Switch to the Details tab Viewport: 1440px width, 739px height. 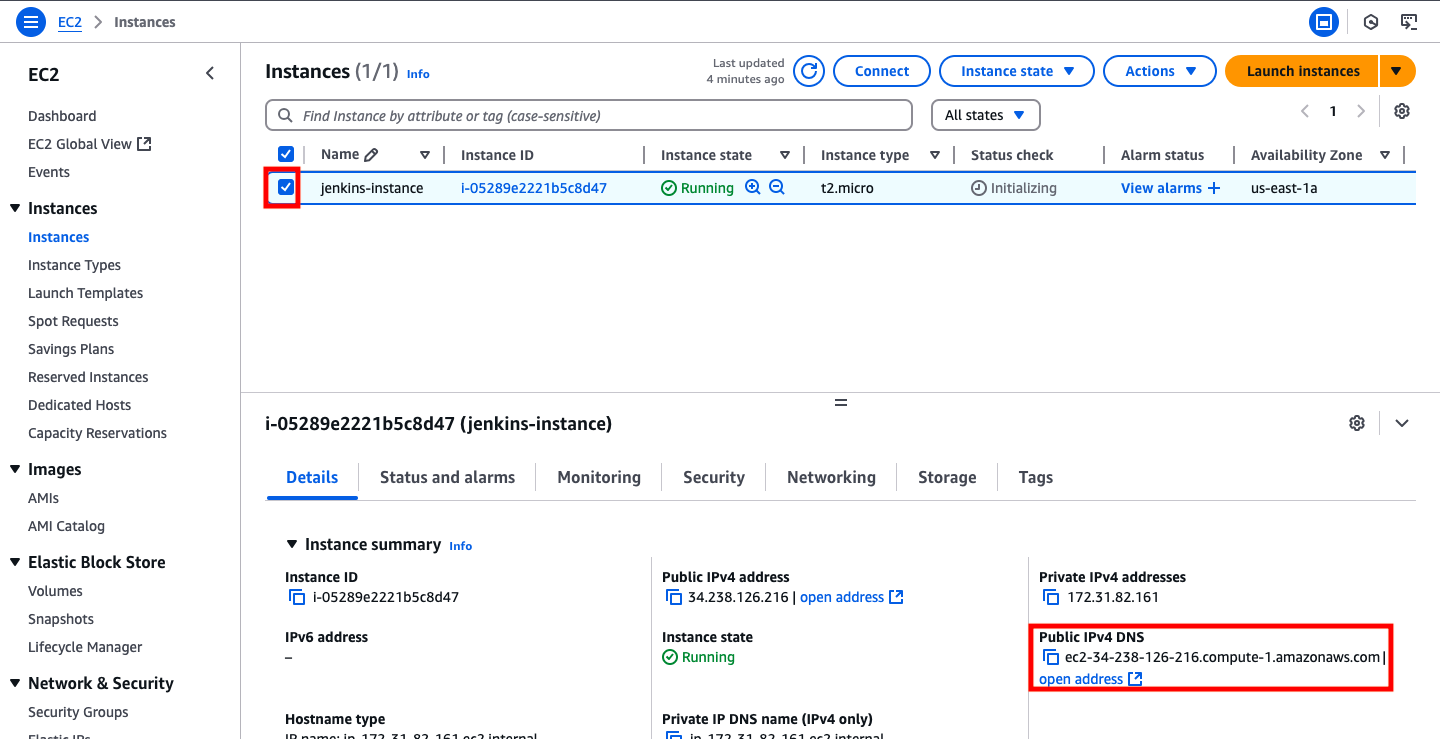(312, 477)
